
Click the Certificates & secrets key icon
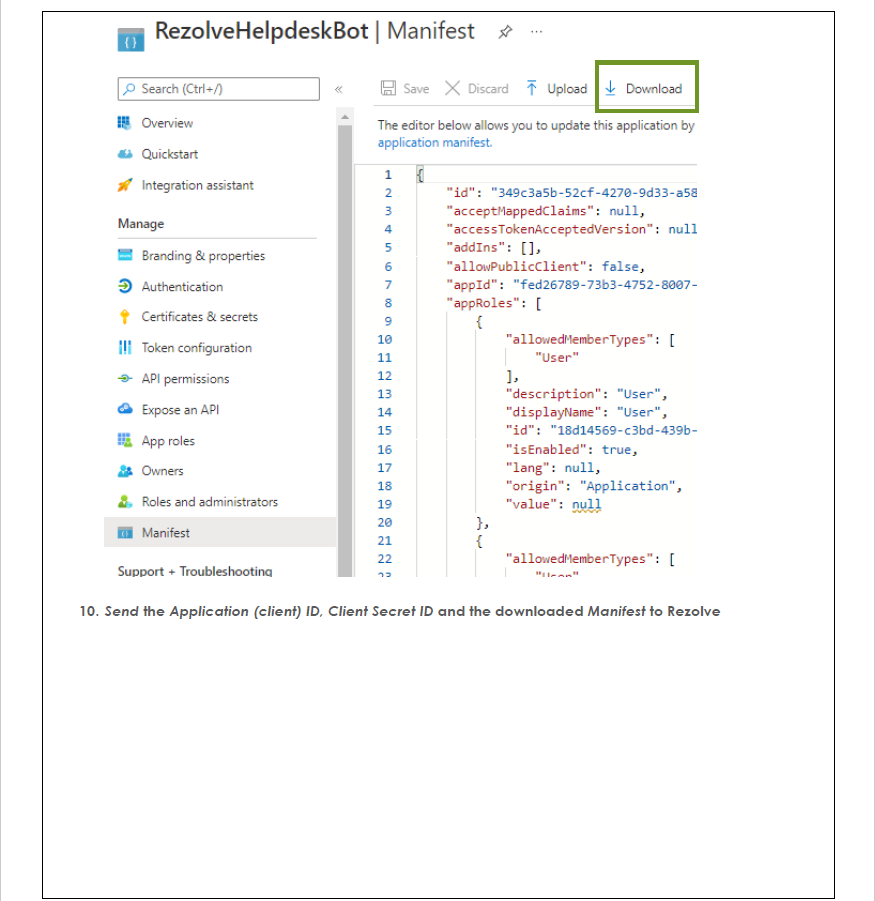click(x=125, y=317)
